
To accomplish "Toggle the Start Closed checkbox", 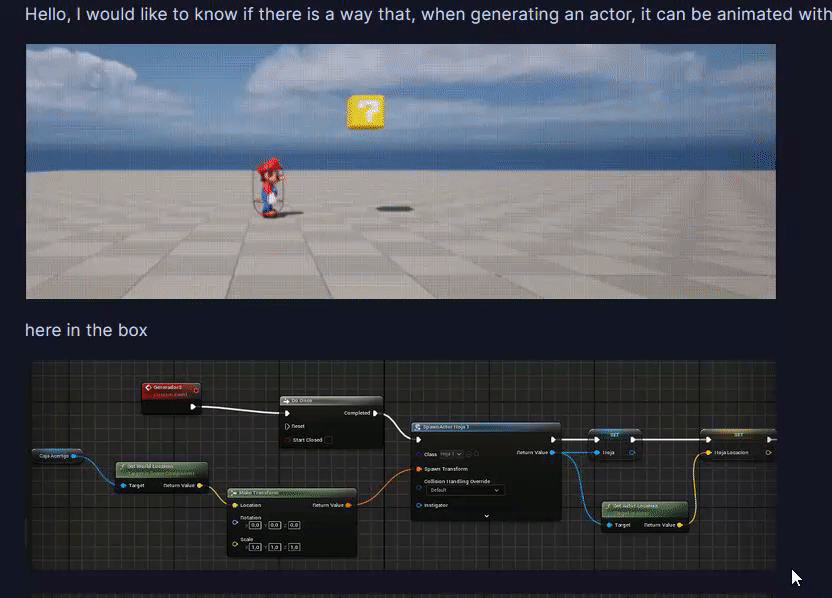I will click(x=328, y=440).
